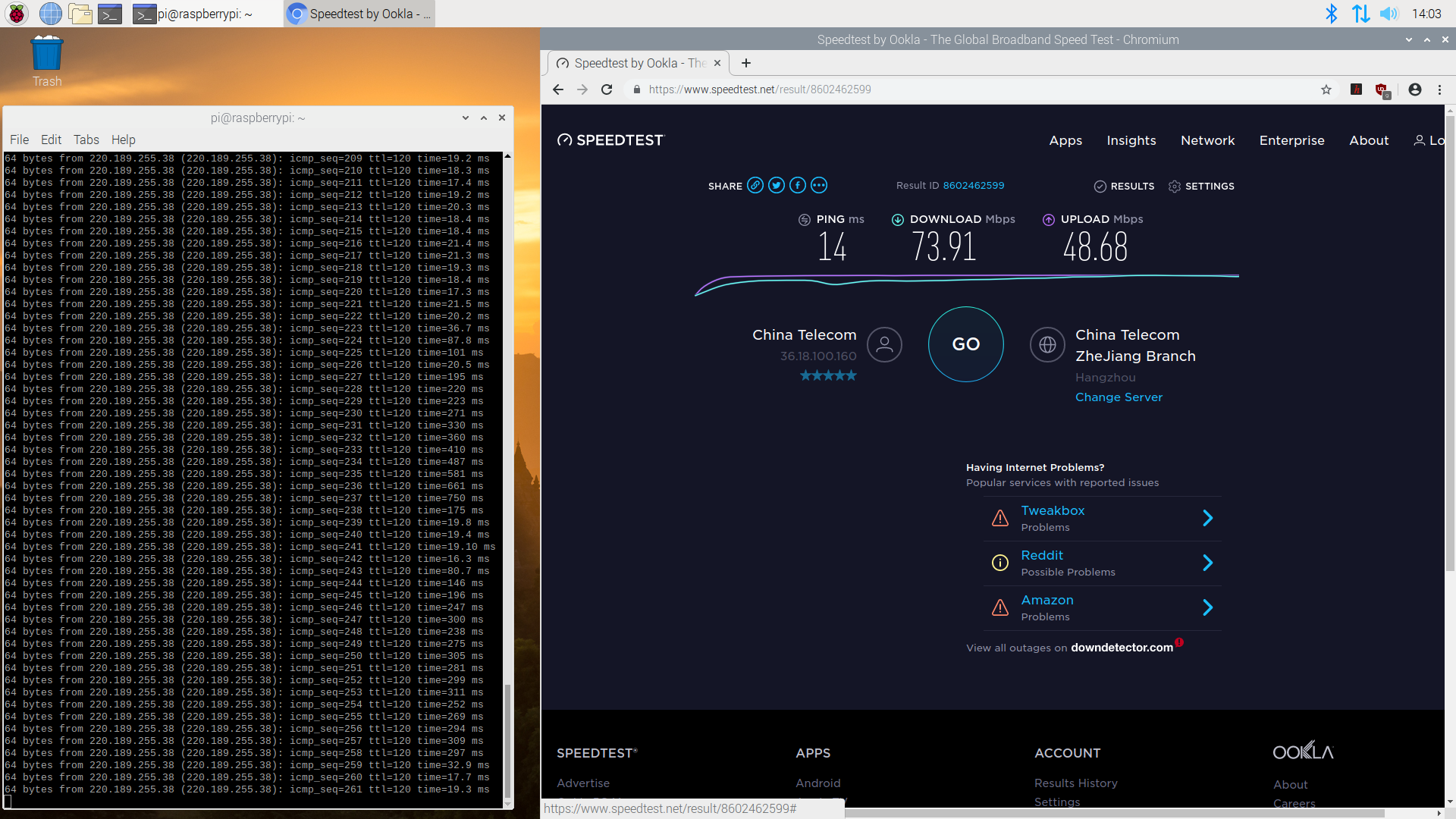Image resolution: width=1456 pixels, height=819 pixels.
Task: Open the Insights navigation item
Action: [x=1131, y=140]
